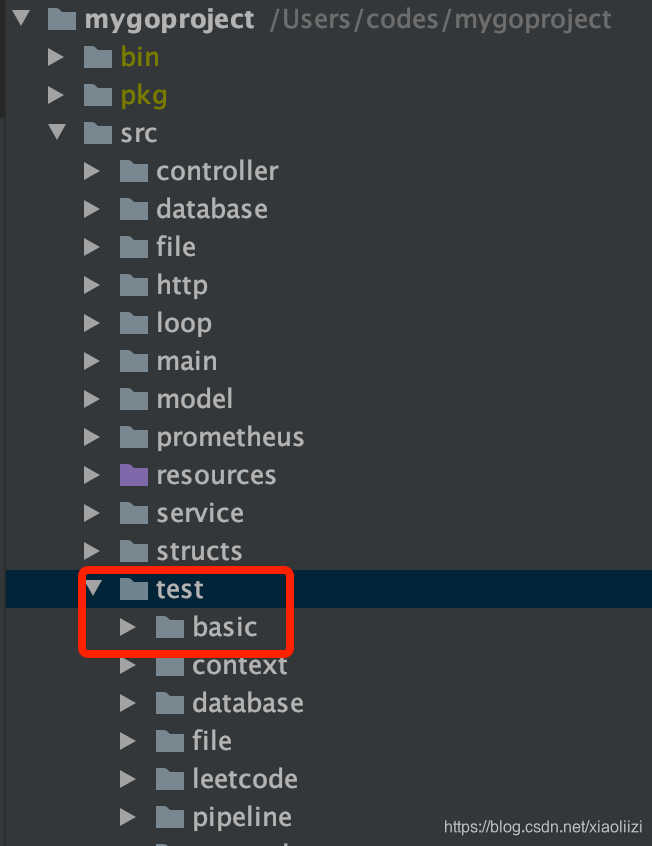Select database folder under test
The image size is (652, 846).
[x=248, y=704]
